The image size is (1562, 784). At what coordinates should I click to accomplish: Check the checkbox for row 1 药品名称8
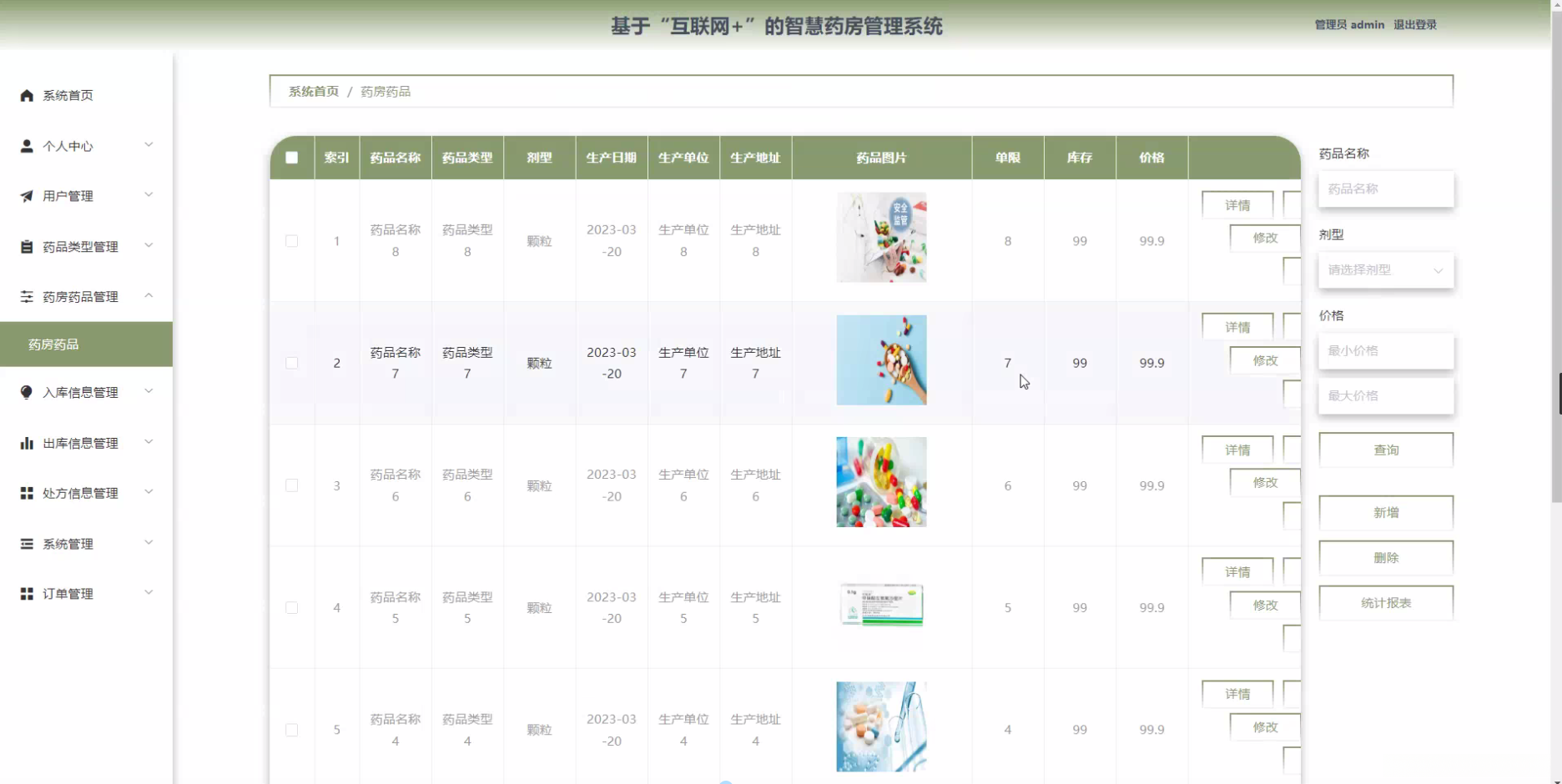[x=291, y=241]
